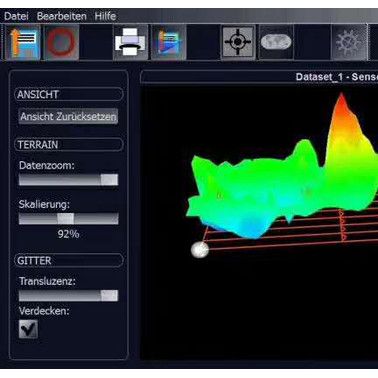Open settings via the gear icon
This screenshot has height=378, width=378.
coord(349,43)
